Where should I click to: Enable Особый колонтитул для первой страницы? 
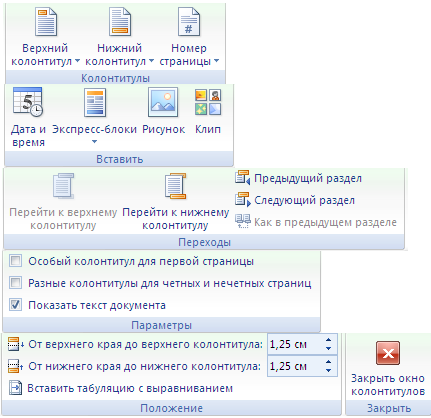[15, 261]
